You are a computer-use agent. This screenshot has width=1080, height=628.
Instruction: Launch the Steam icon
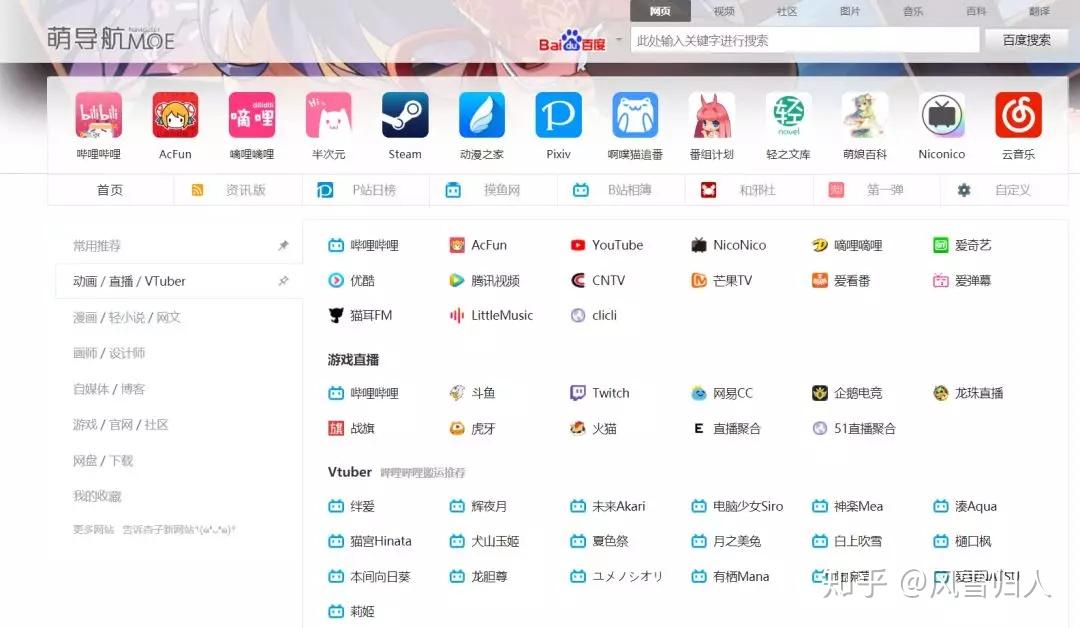tap(405, 115)
